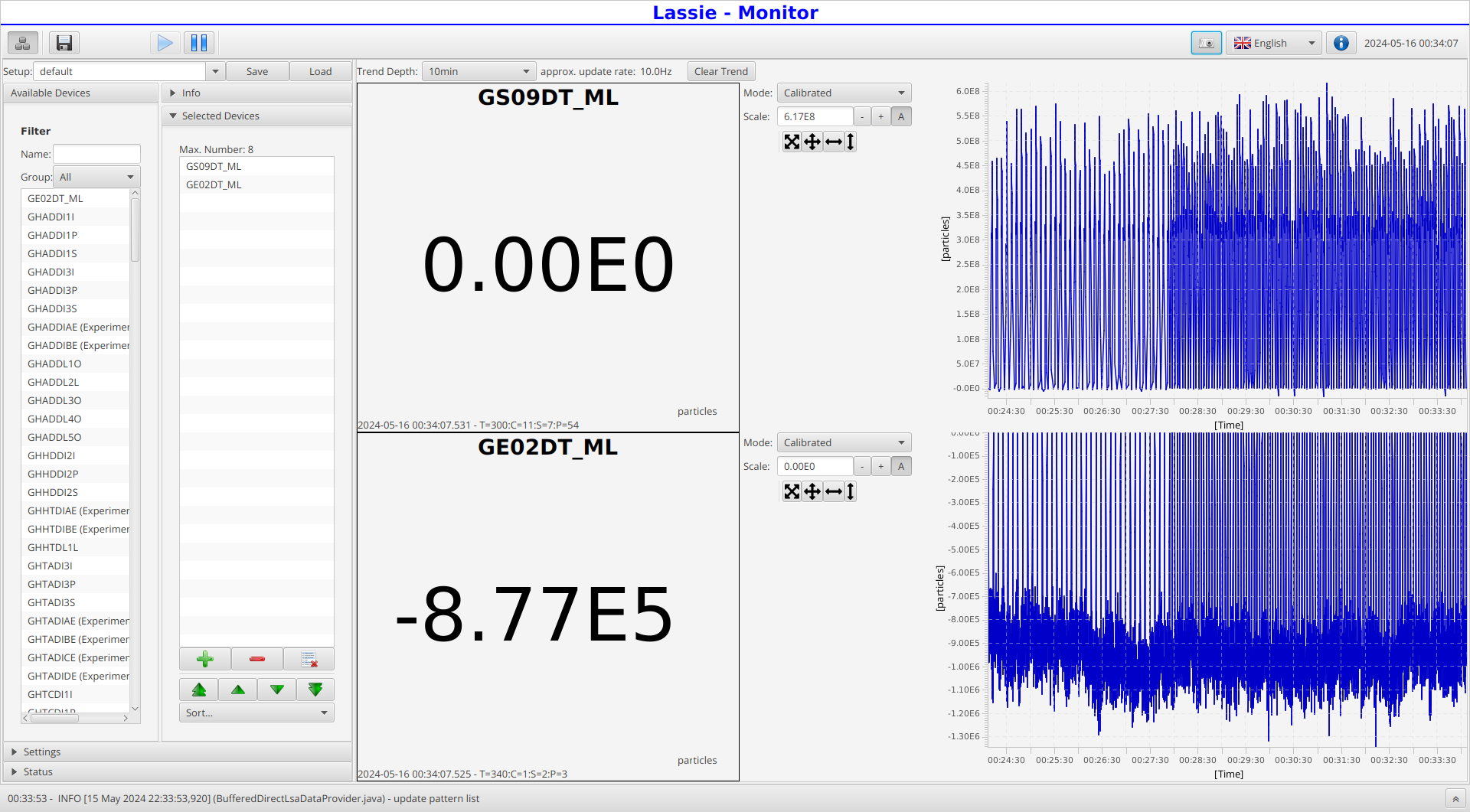Click zoom-to-fit icon for GS09DT_ML chart
1470x812 pixels.
point(792,142)
